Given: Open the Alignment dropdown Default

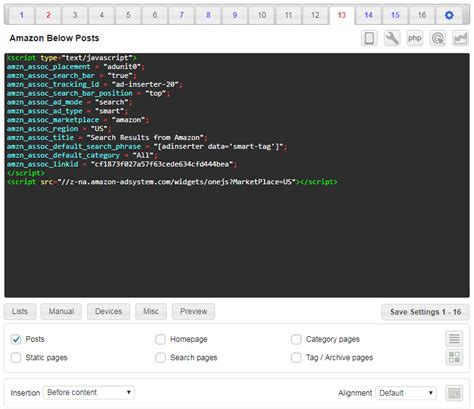Looking at the screenshot, I should point(406,393).
